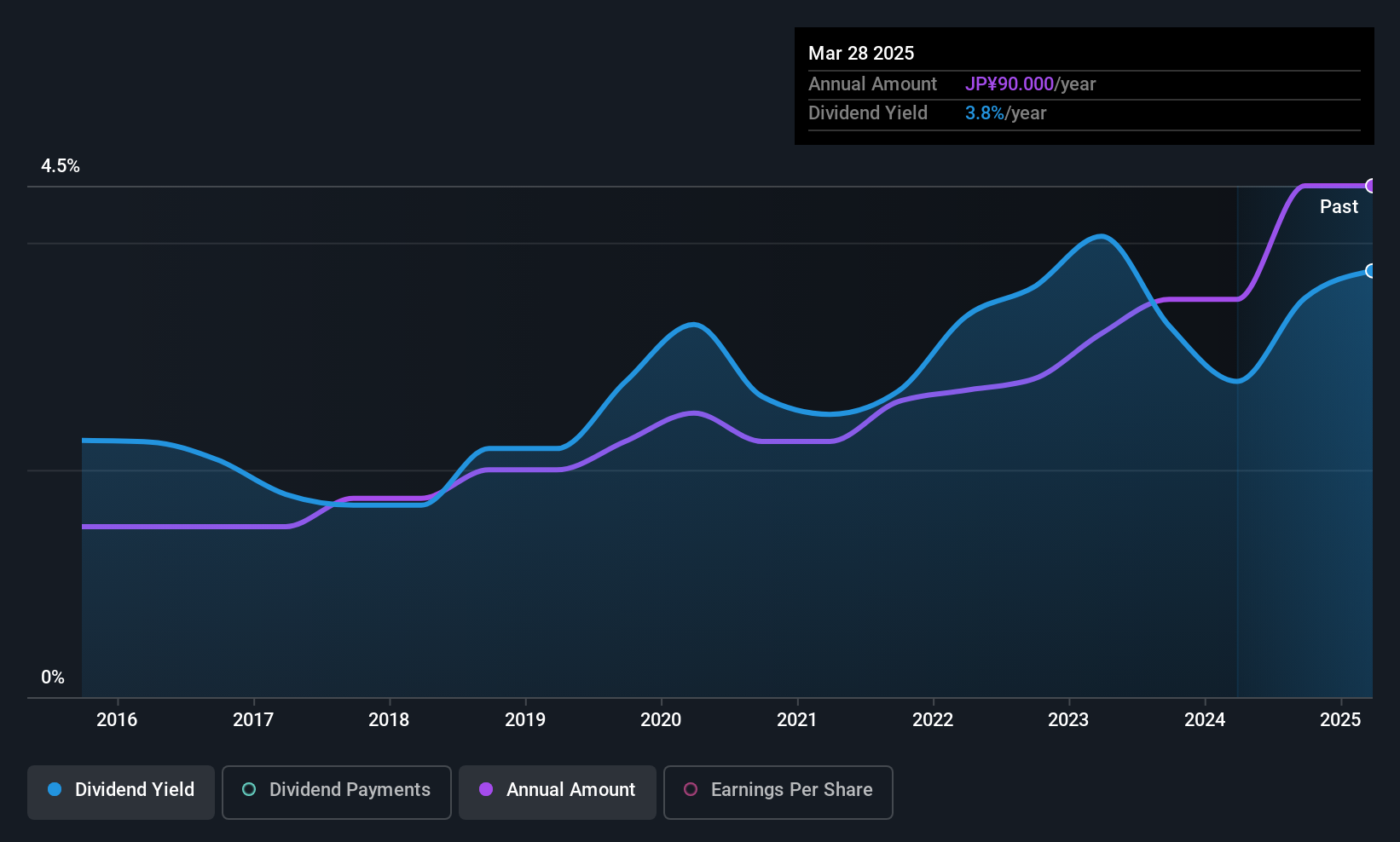Image resolution: width=1400 pixels, height=842 pixels.
Task: Click the pink Earnings Per Share legend circle
Action: coord(691,789)
